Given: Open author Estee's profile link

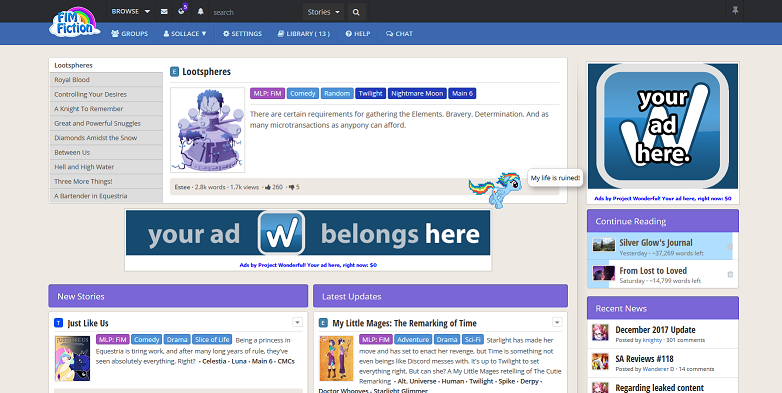Looking at the screenshot, I should coord(182,187).
